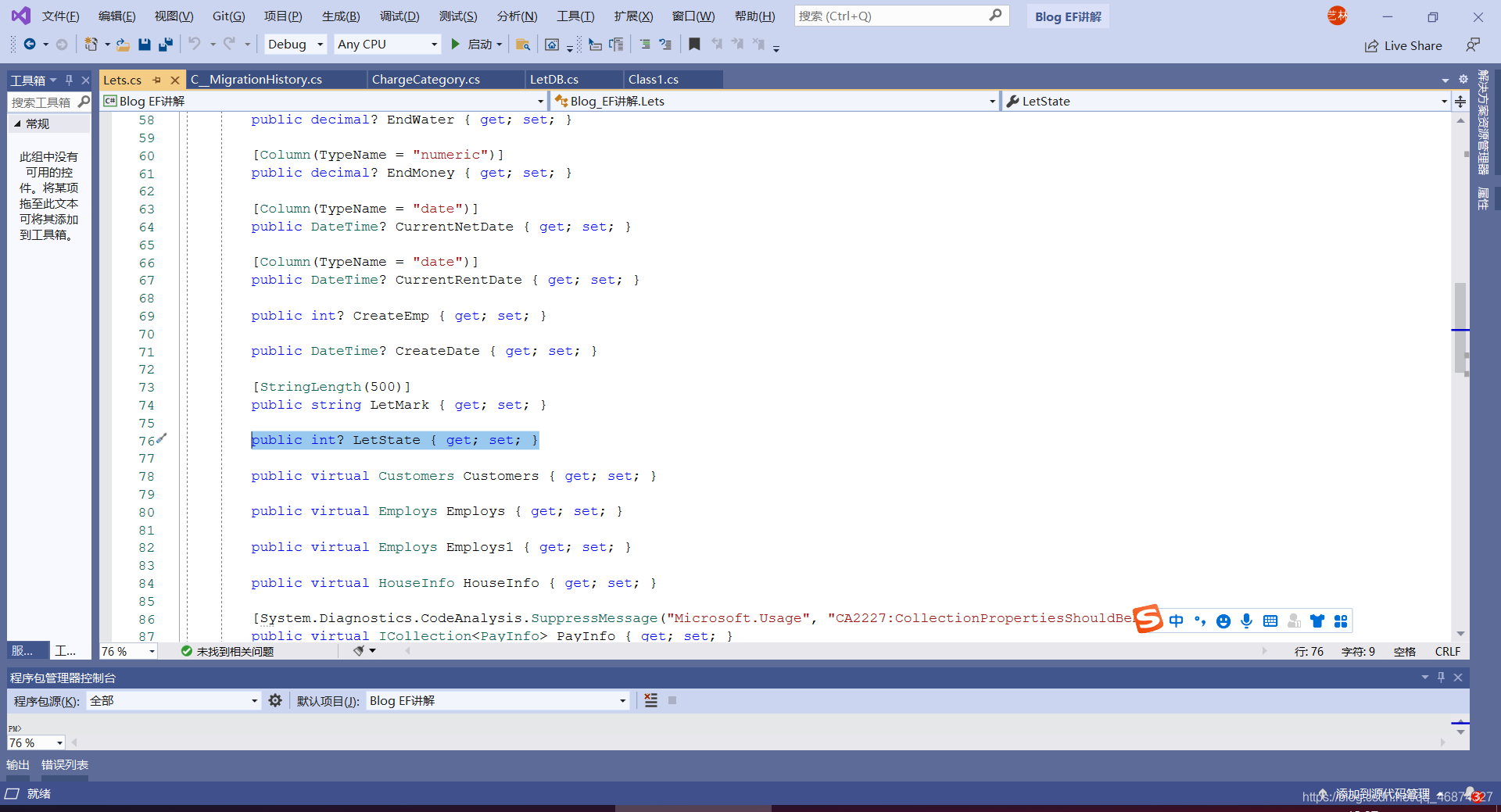The image size is (1501, 812).
Task: Click the Sogou toolbox grid icon
Action: (1341, 621)
